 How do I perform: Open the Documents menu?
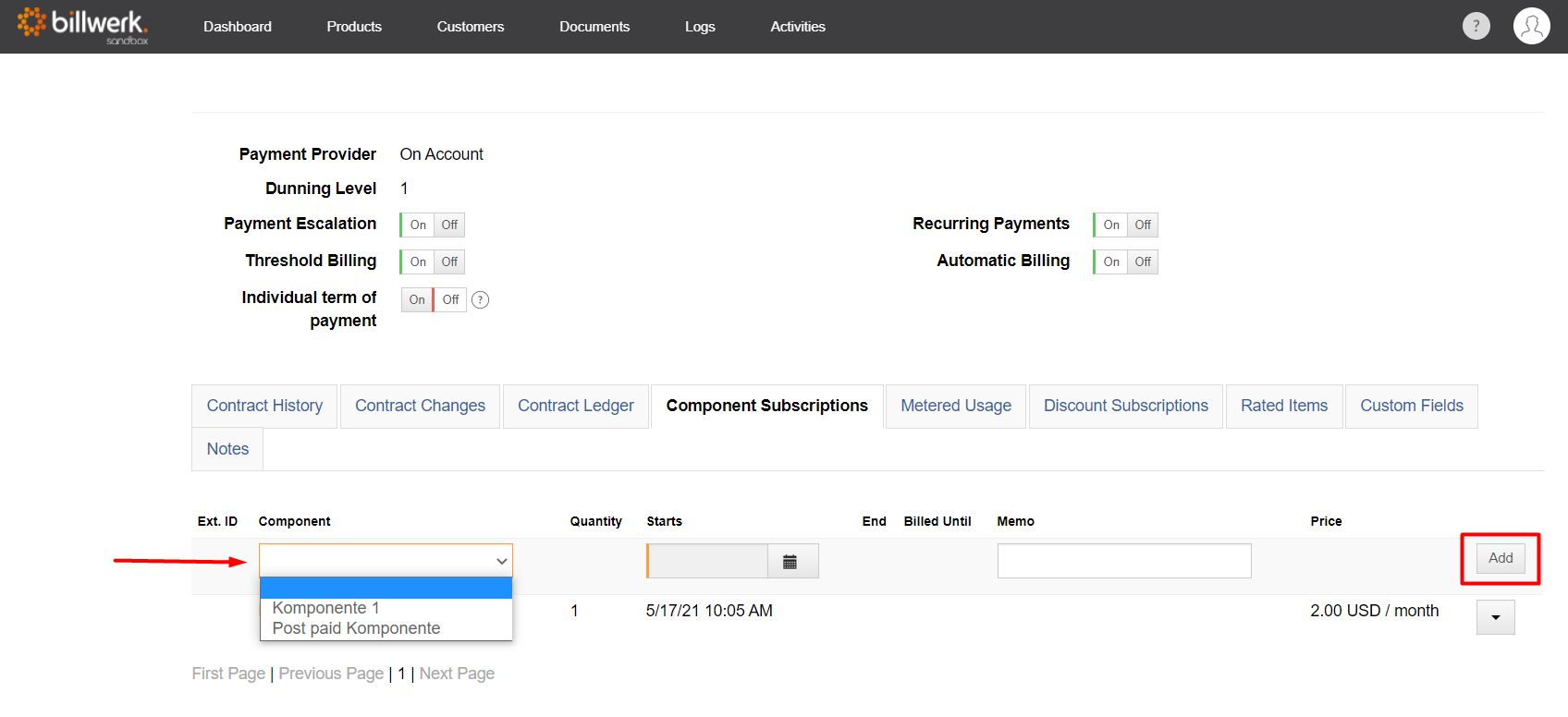click(594, 27)
